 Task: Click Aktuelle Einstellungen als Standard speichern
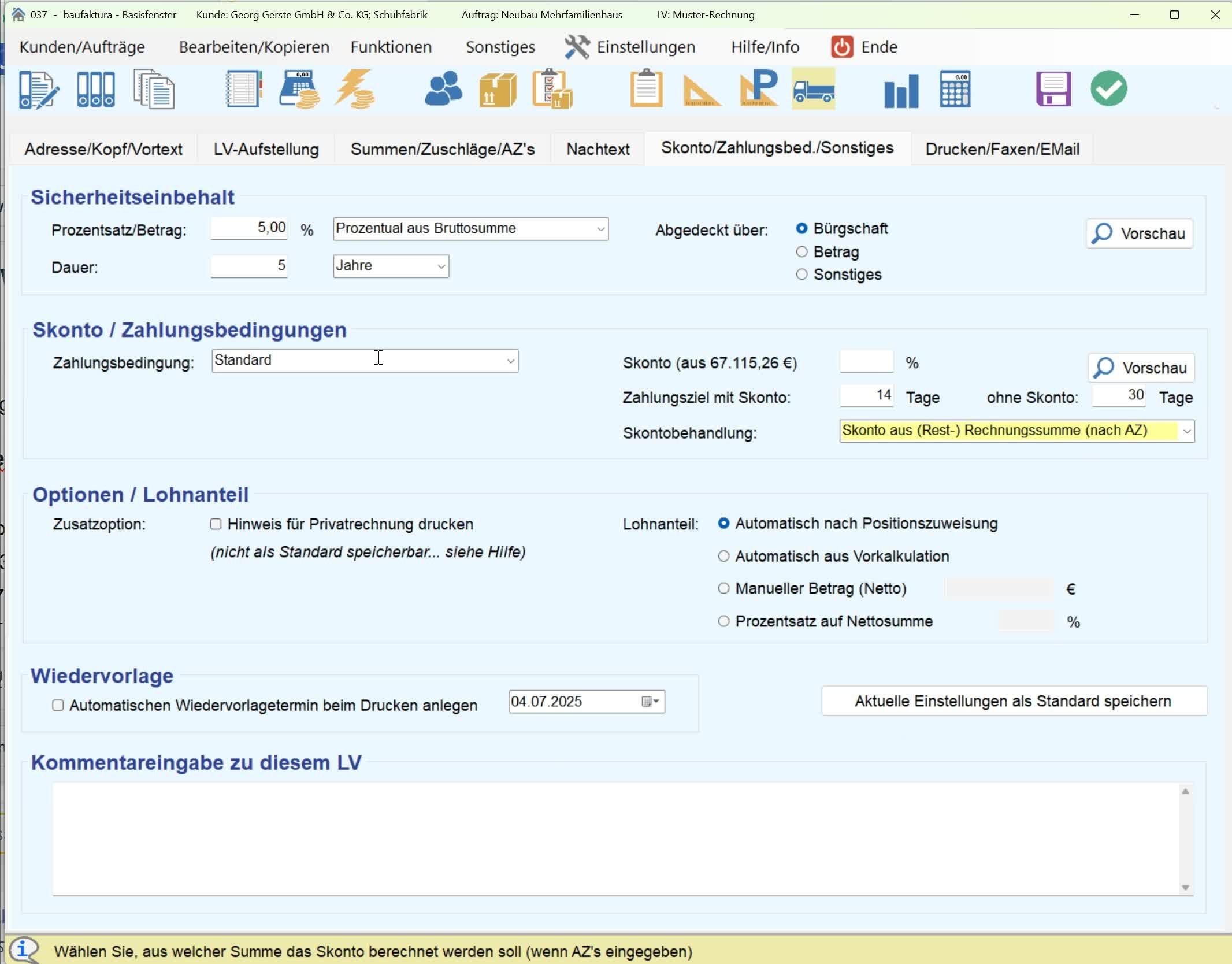pos(1013,701)
